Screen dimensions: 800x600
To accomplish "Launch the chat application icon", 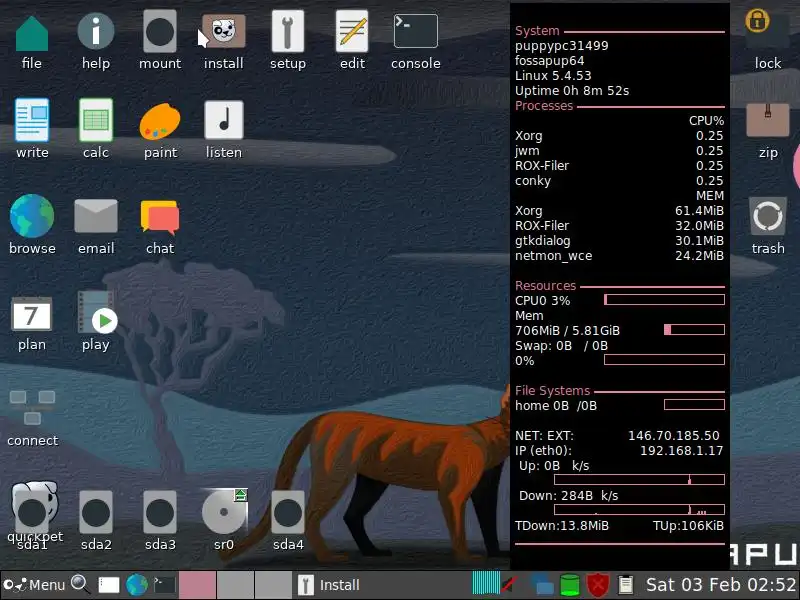I will [160, 217].
